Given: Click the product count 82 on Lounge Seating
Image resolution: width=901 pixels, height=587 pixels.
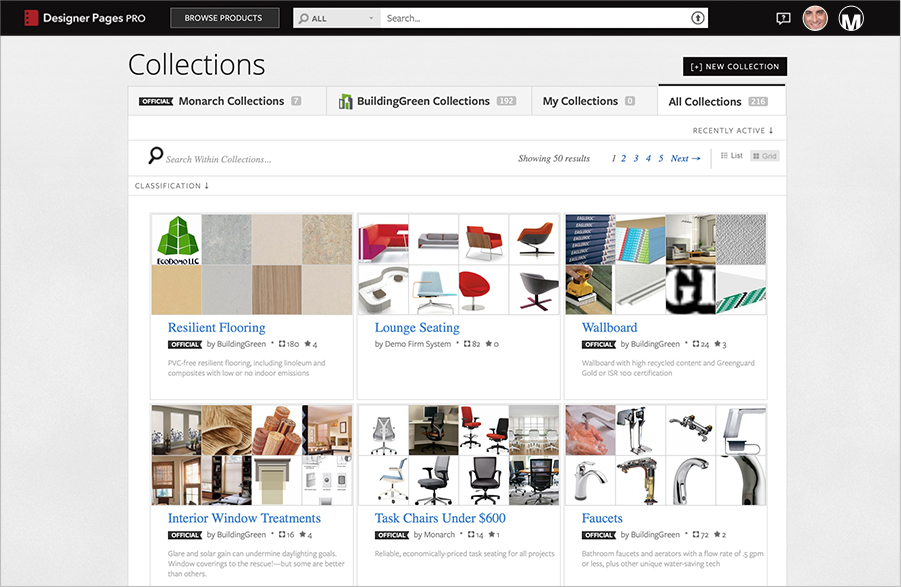Looking at the screenshot, I should pyautogui.click(x=472, y=344).
